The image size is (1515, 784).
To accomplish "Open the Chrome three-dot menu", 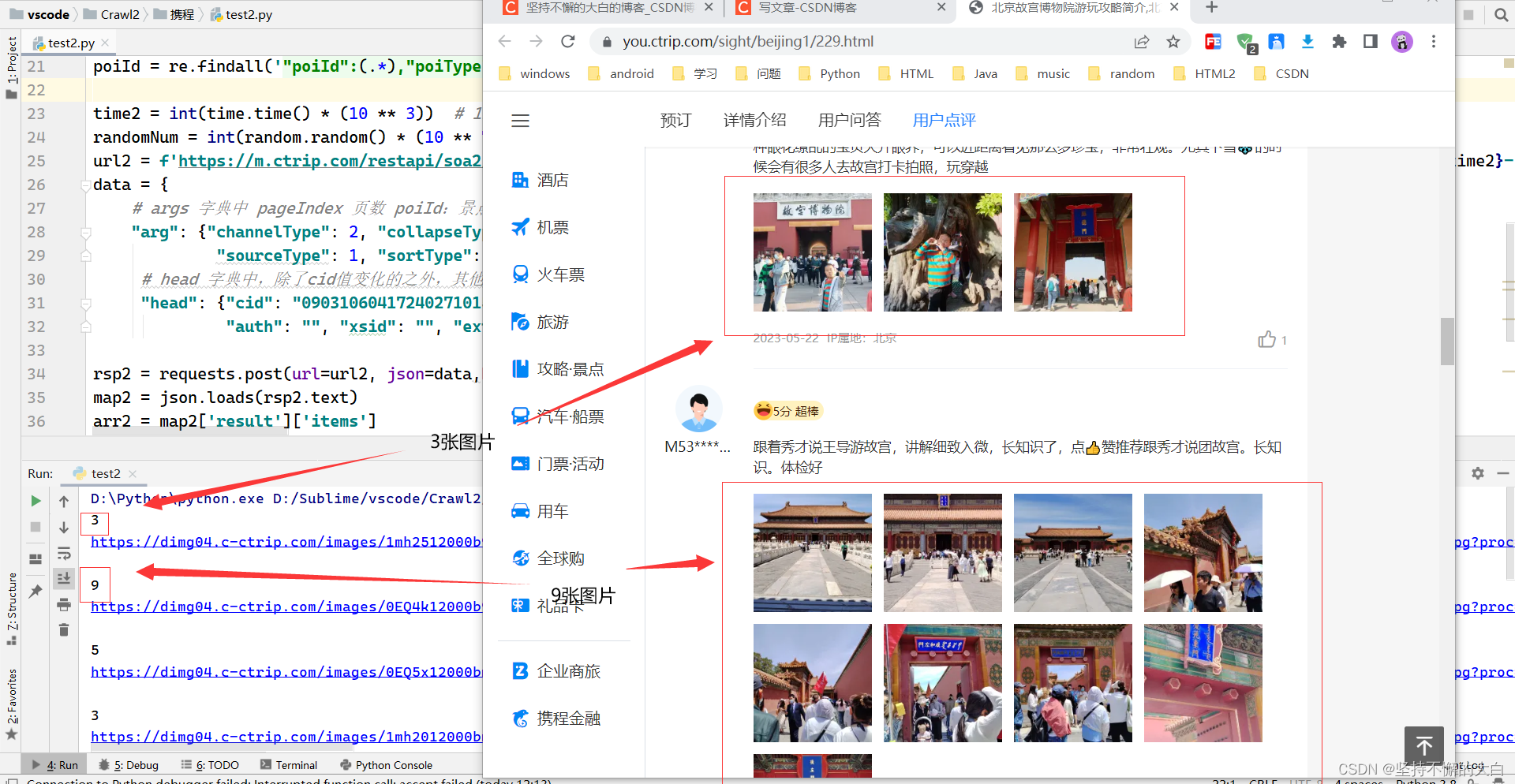I will 1434,42.
